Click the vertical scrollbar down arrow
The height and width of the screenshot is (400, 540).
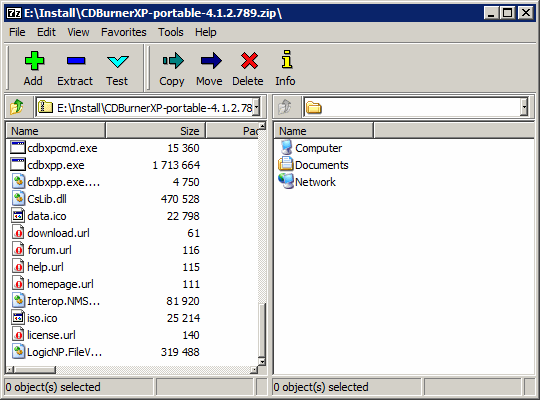262,362
